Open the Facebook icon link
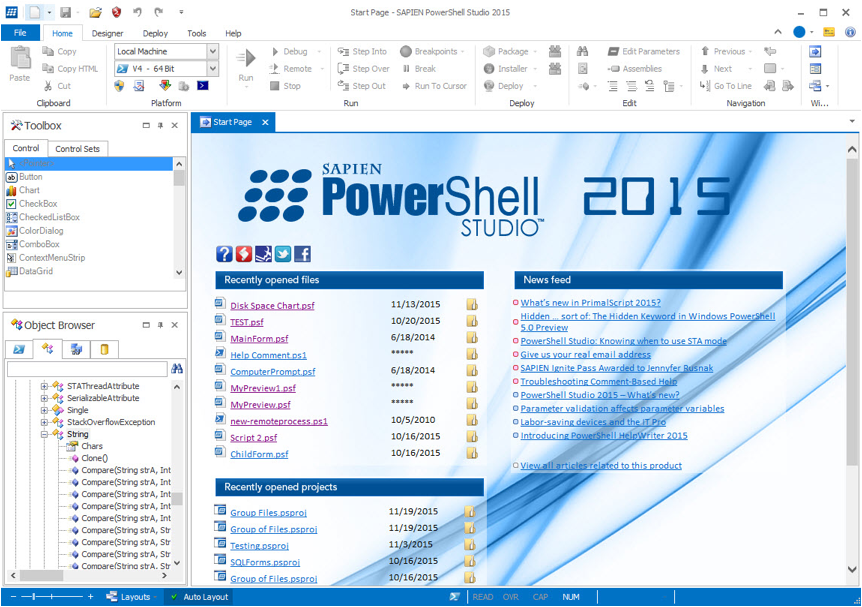The height and width of the screenshot is (607, 862). tap(301, 254)
